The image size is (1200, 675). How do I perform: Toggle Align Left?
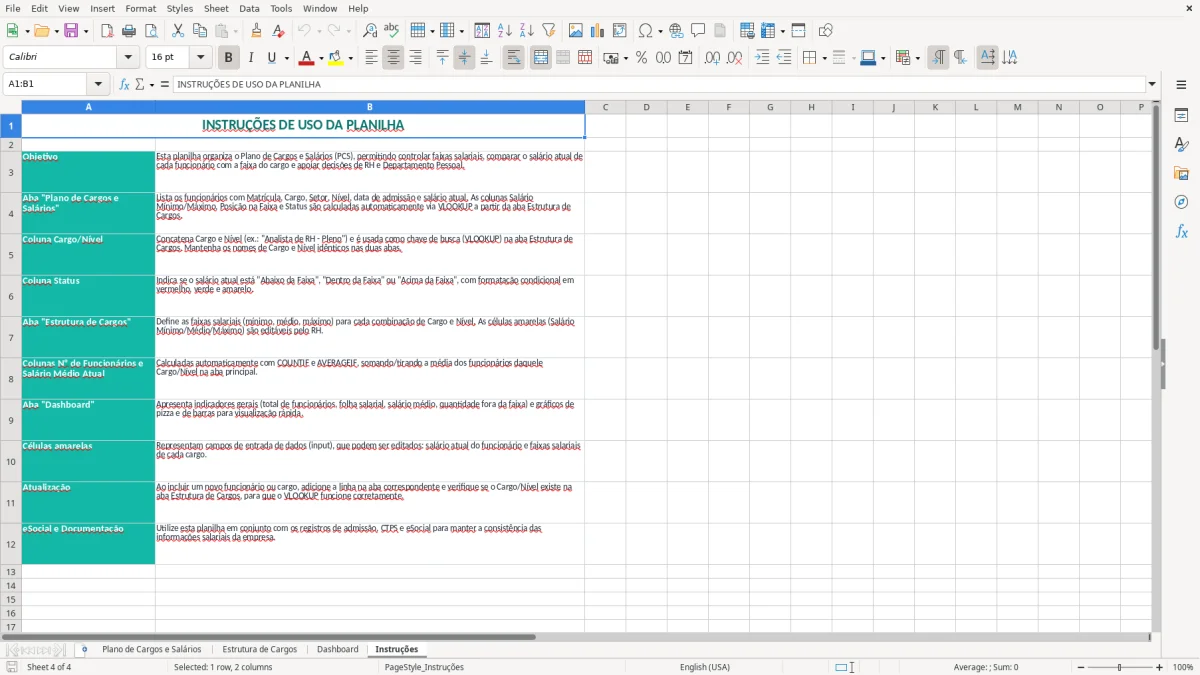[371, 58]
